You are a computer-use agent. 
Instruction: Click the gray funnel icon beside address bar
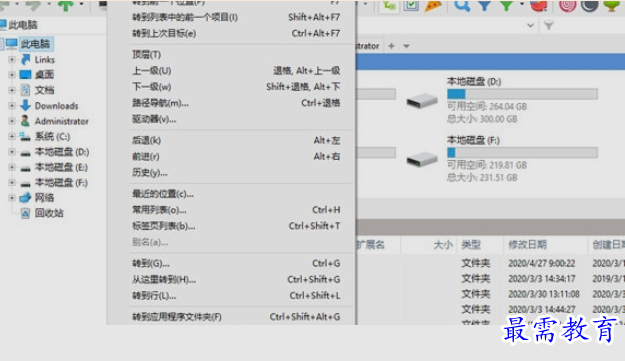[549, 26]
